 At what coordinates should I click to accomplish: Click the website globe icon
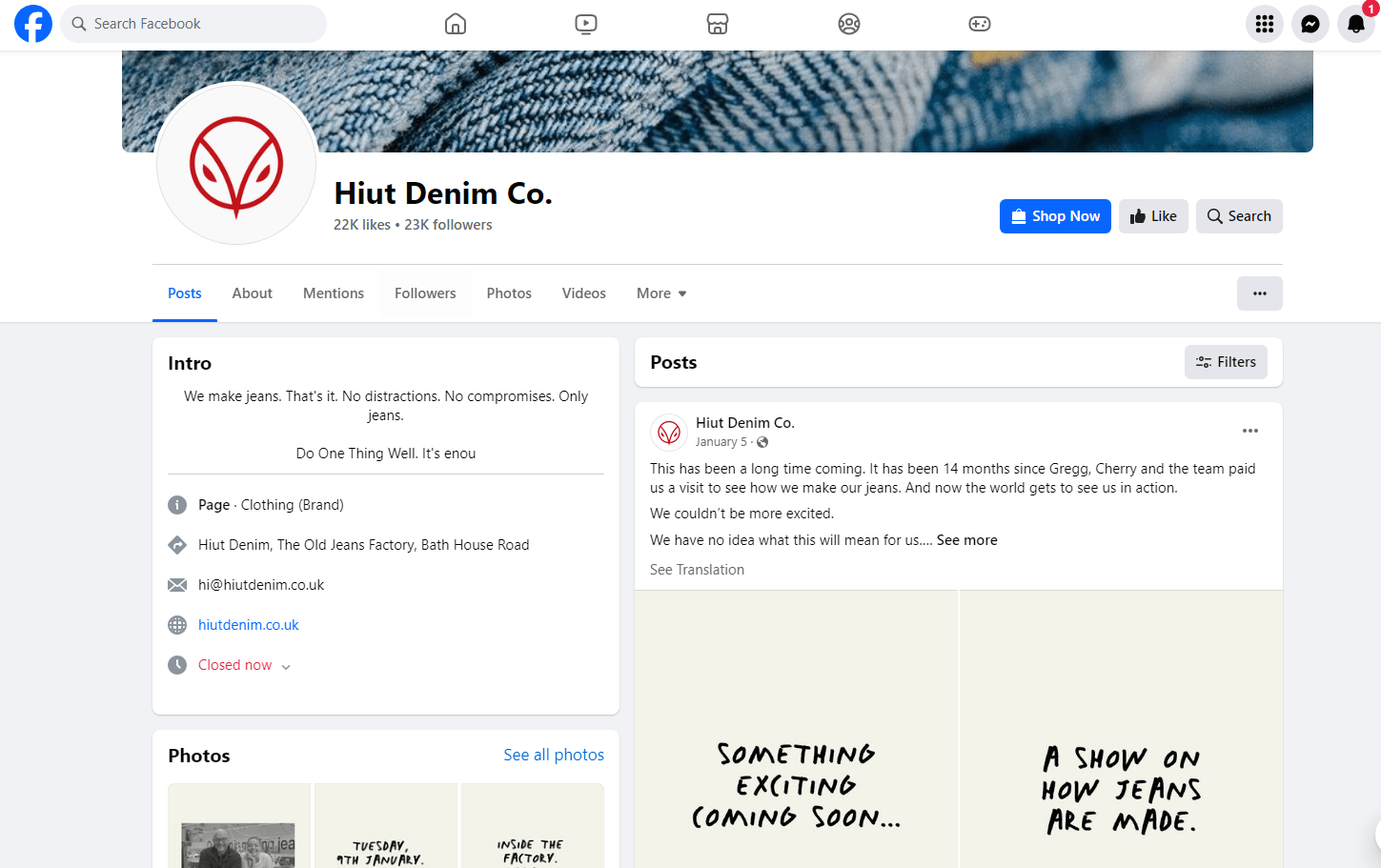177,625
